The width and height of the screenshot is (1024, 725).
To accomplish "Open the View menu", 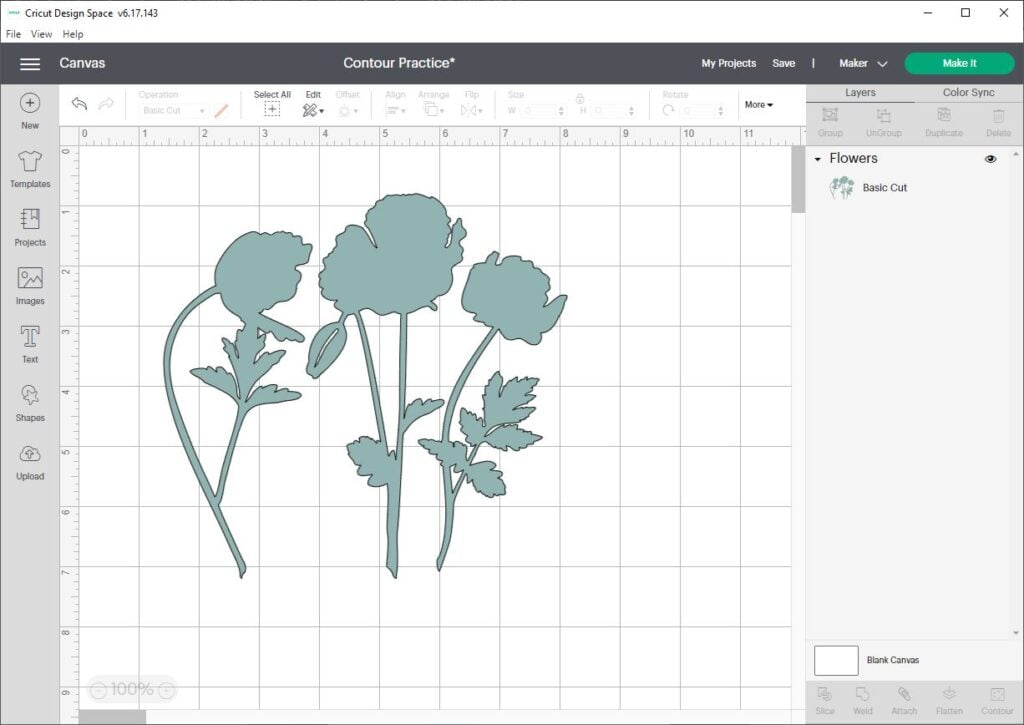I will click(x=41, y=34).
